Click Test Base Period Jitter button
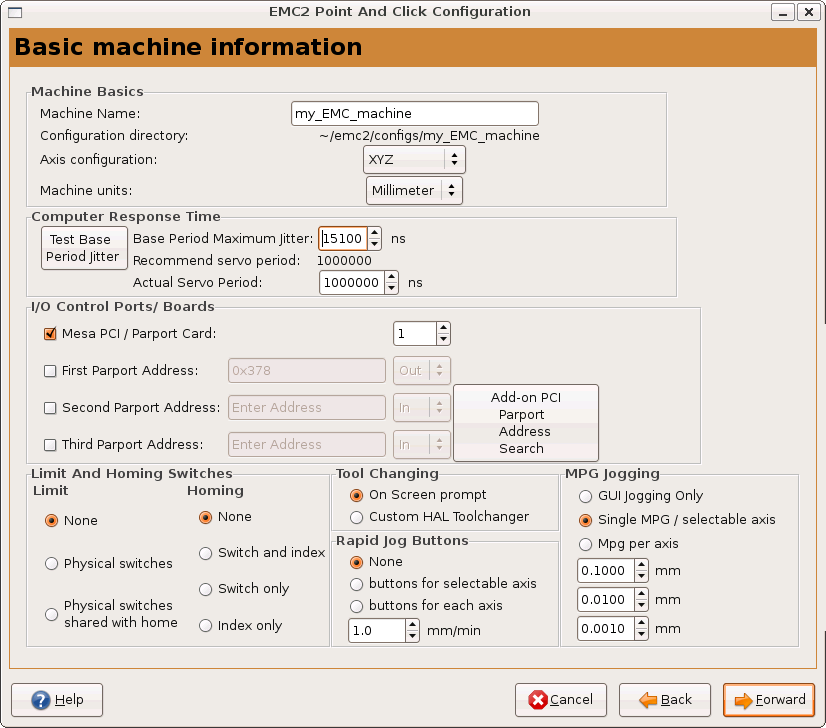The width and height of the screenshot is (826, 728). [84, 248]
